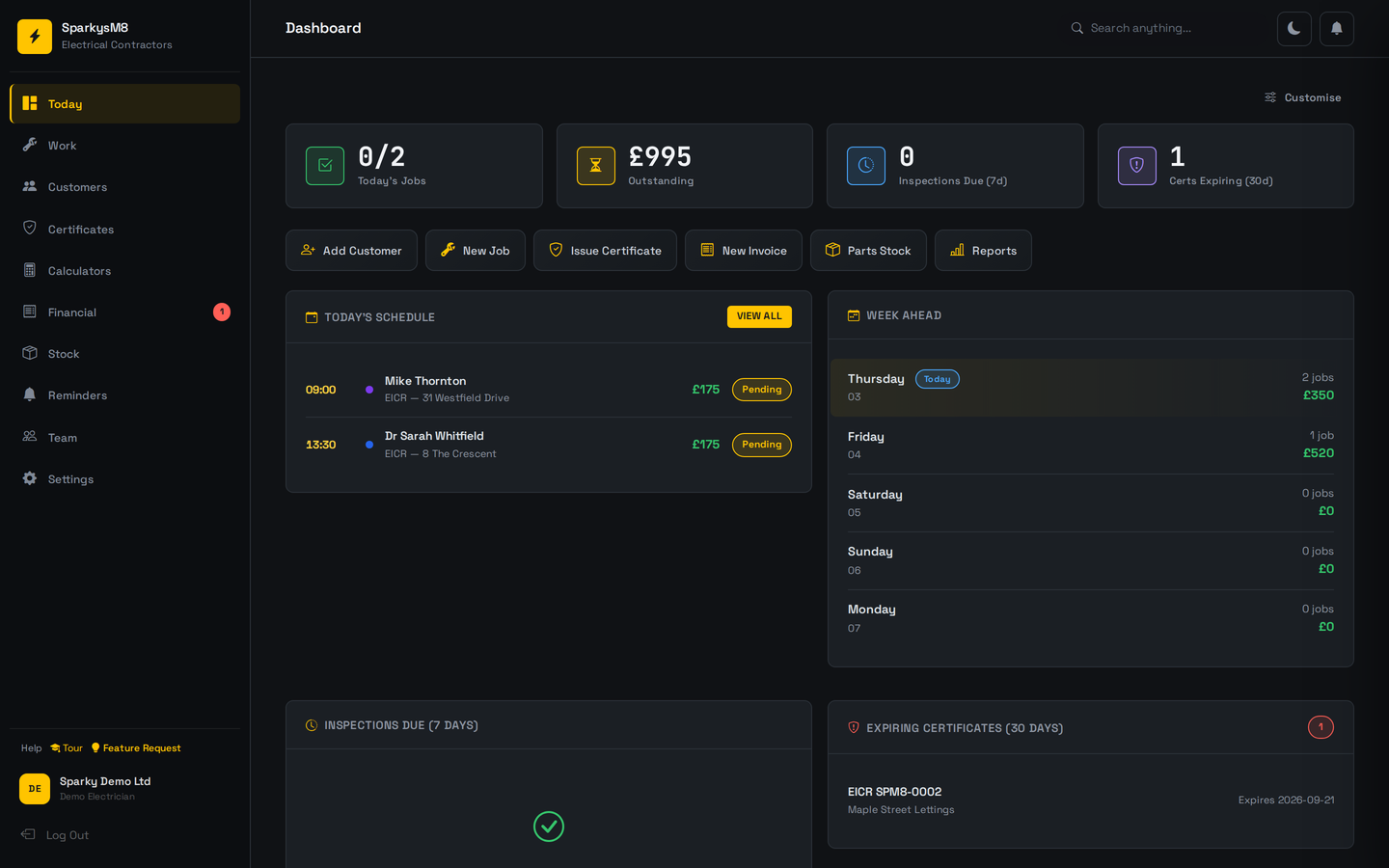Click the Reminders bell icon in sidebar

30,394
